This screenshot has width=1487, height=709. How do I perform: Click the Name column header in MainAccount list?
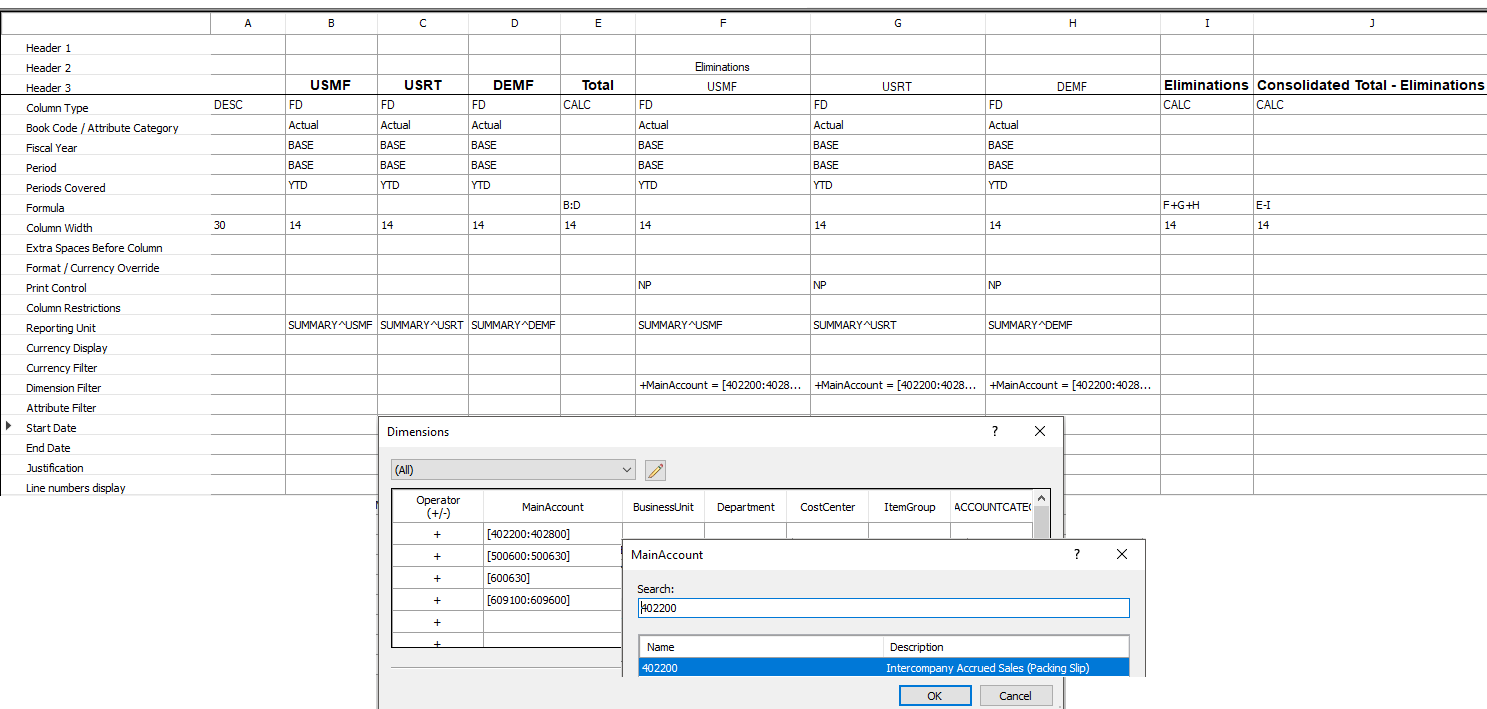pyautogui.click(x=761, y=647)
